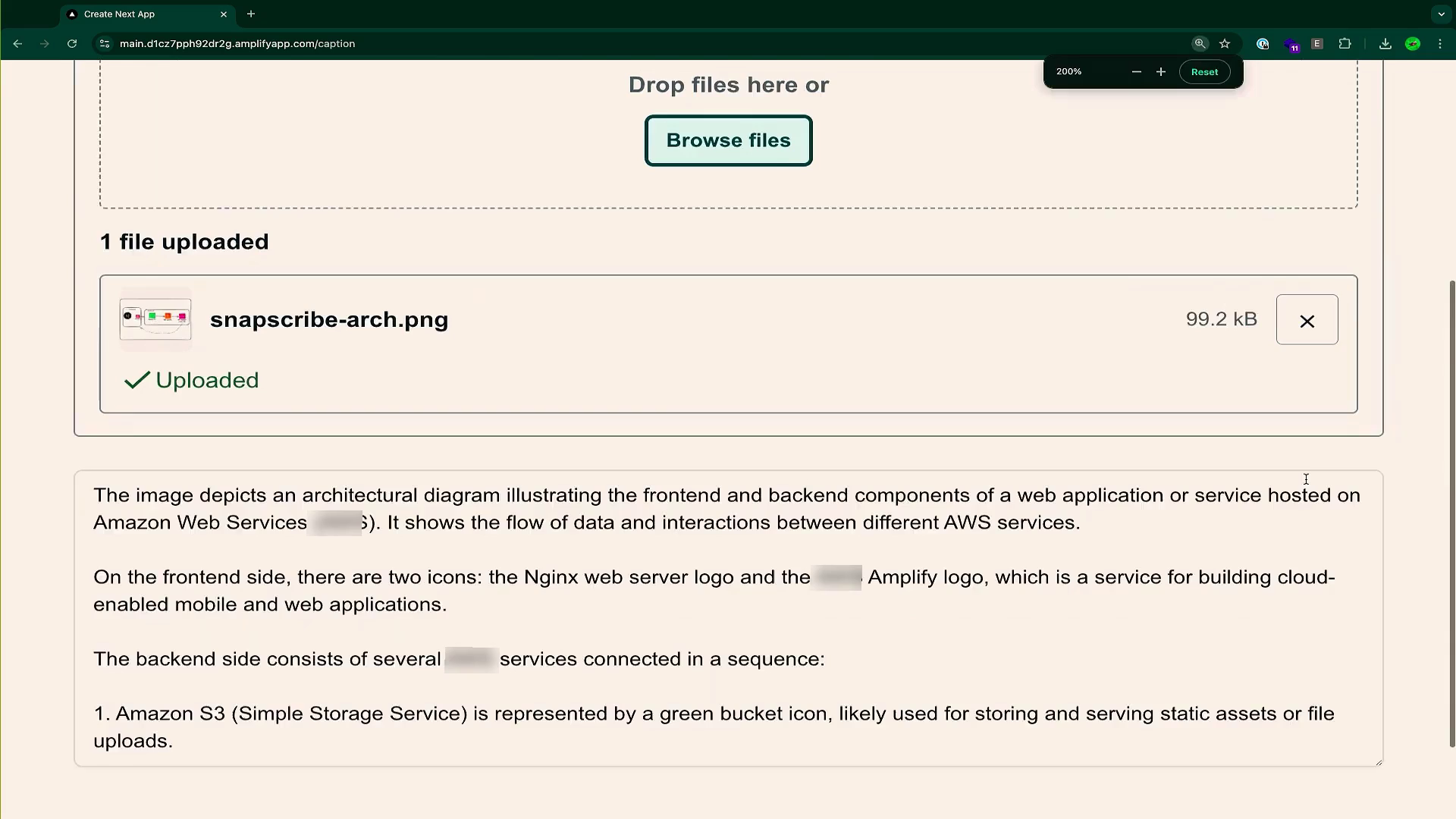Reload the current page
This screenshot has height=819, width=1456.
point(72,44)
